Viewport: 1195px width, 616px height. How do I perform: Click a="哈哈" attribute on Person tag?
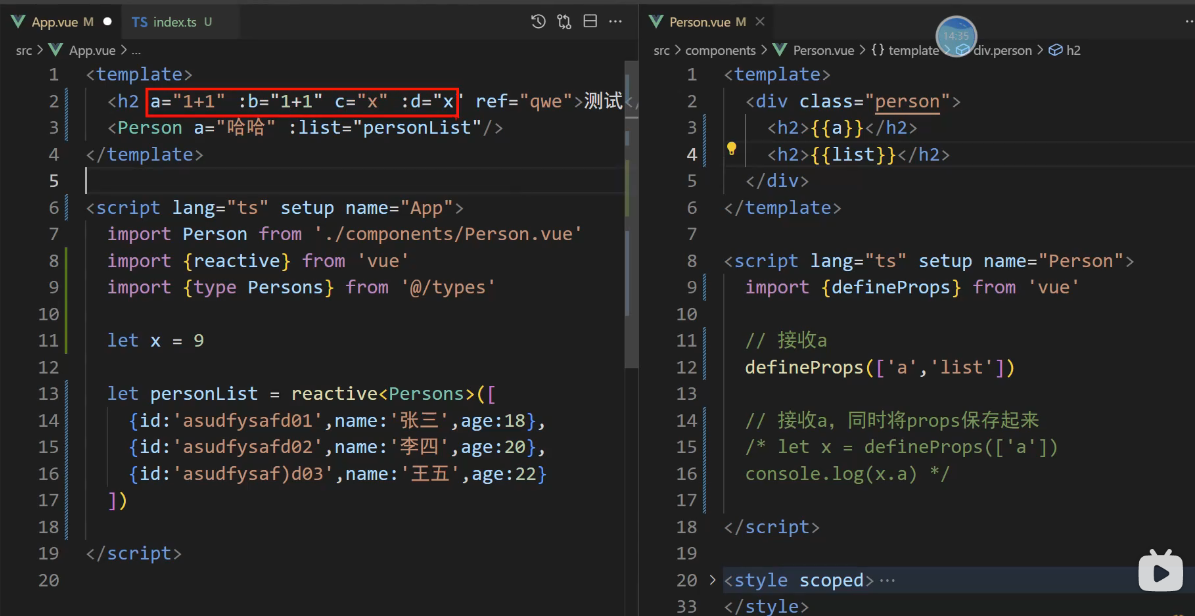pos(234,127)
